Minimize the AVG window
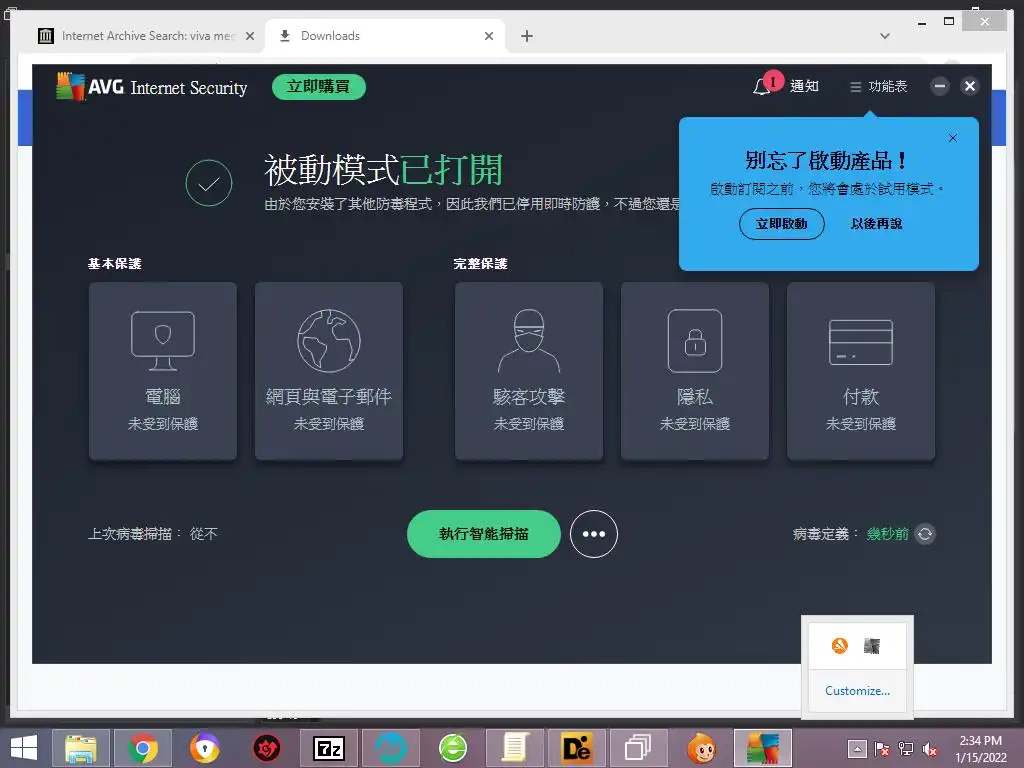Screen dimensions: 1024x768 (x=940, y=86)
